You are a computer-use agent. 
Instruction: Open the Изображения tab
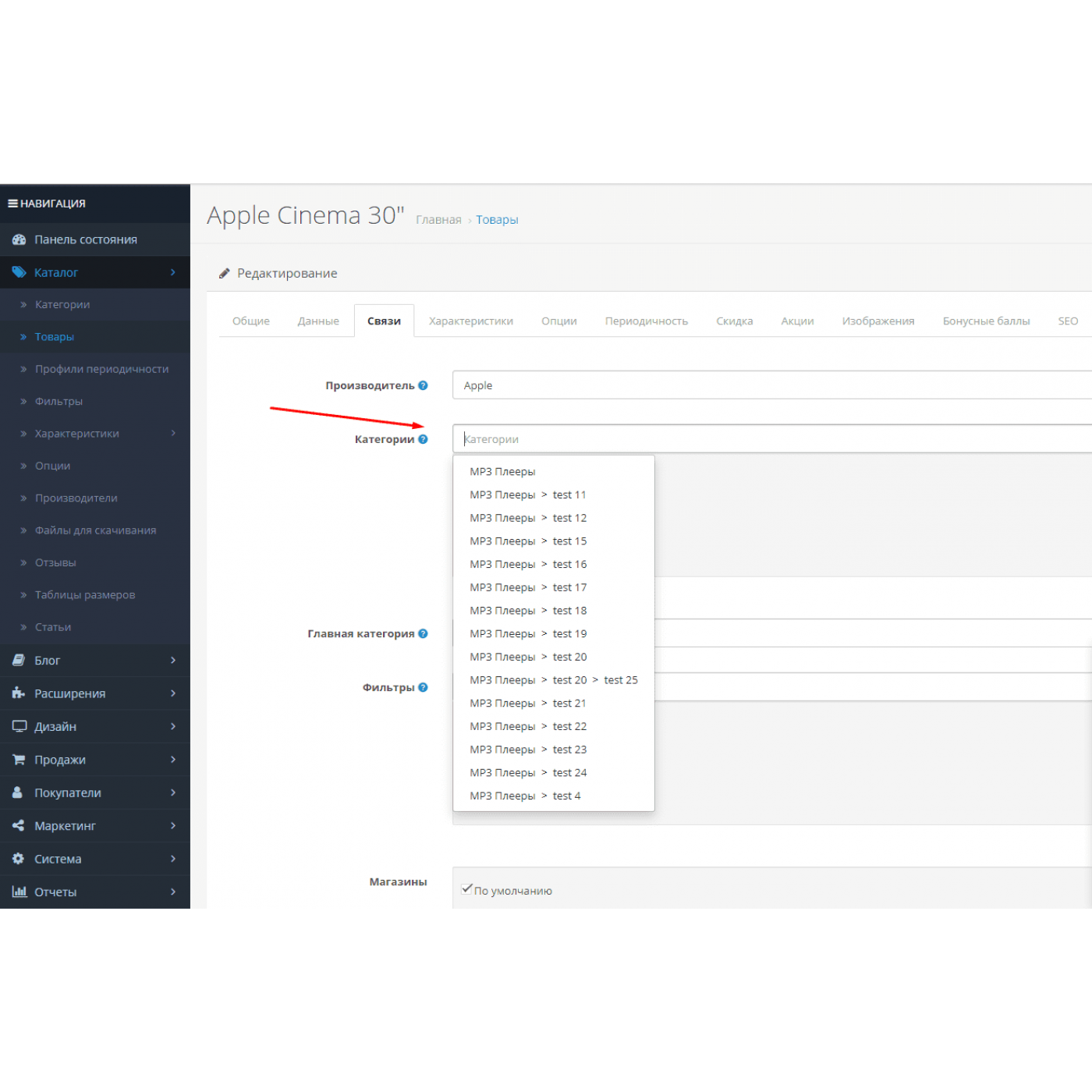pos(877,321)
